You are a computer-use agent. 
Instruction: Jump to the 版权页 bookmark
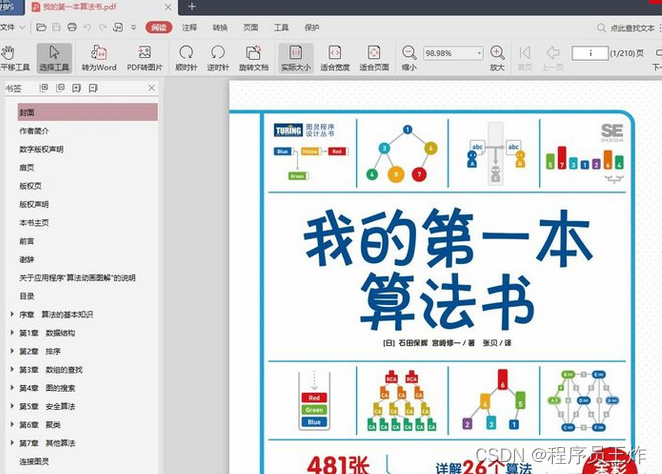[x=30, y=186]
